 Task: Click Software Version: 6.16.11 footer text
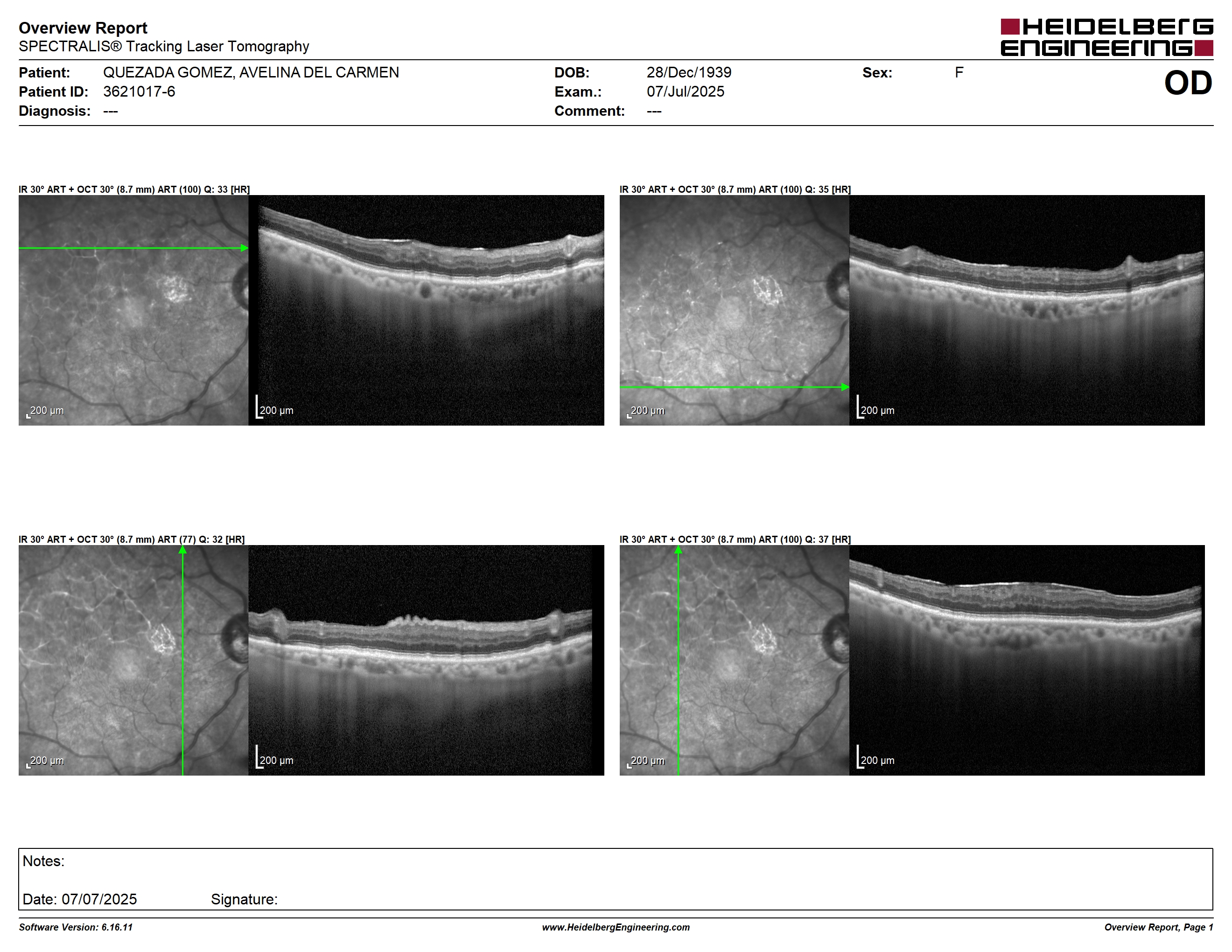coord(76,927)
